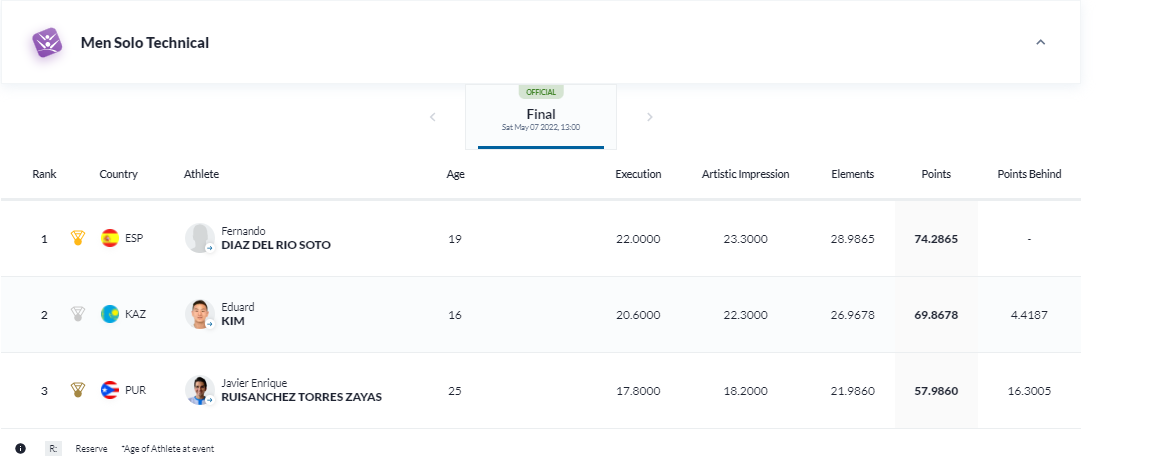This screenshot has height=472, width=1154.
Task: Click the silver medal icon
Action: click(77, 315)
